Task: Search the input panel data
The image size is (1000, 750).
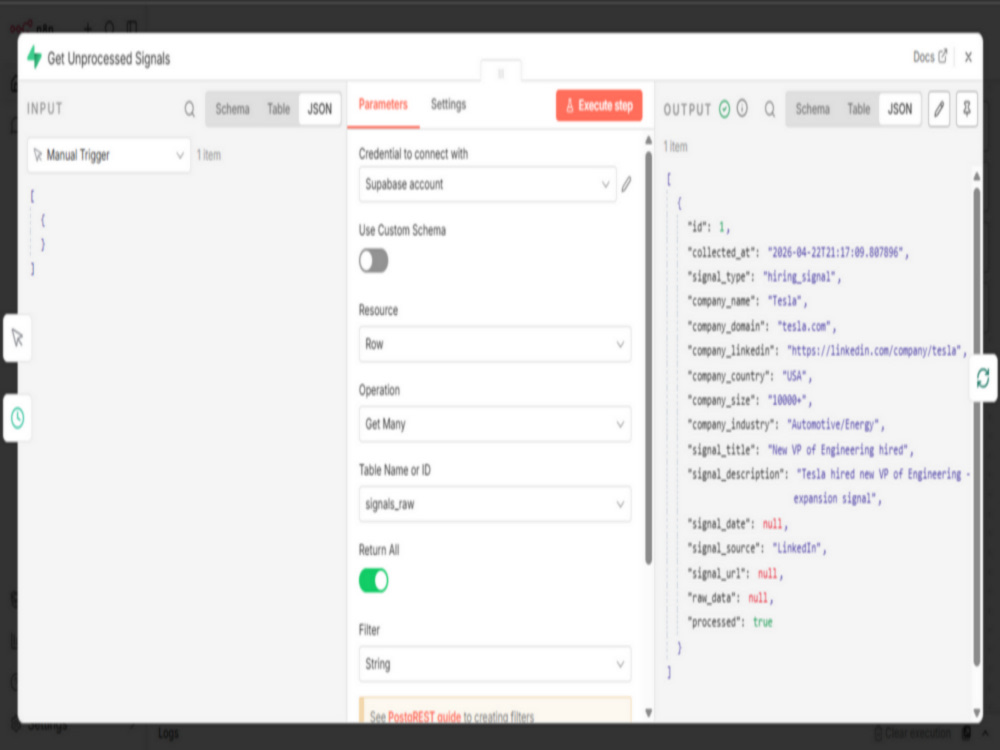Action: [x=189, y=109]
